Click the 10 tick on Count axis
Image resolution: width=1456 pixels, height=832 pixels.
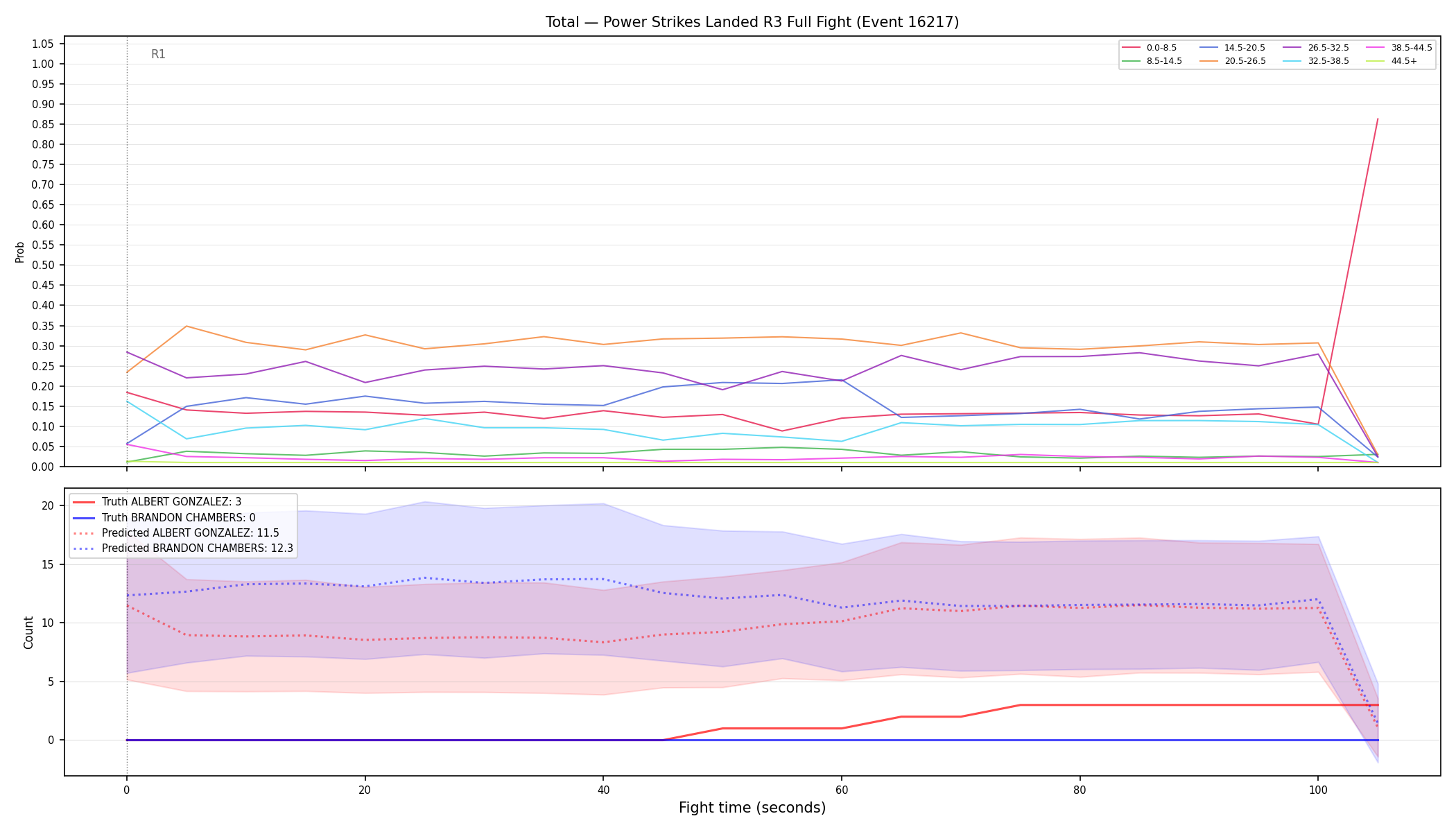coord(48,623)
